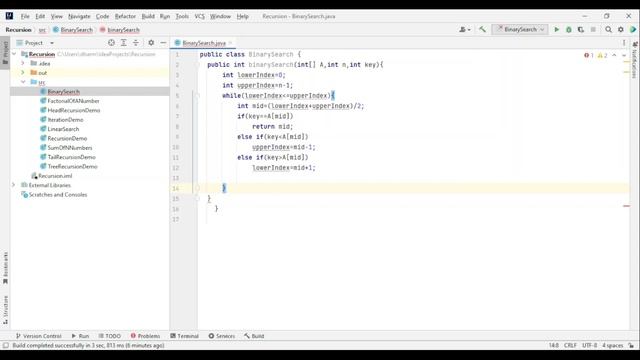Click the stop execution square icon
This screenshot has width=640, height=360.
click(x=593, y=29)
